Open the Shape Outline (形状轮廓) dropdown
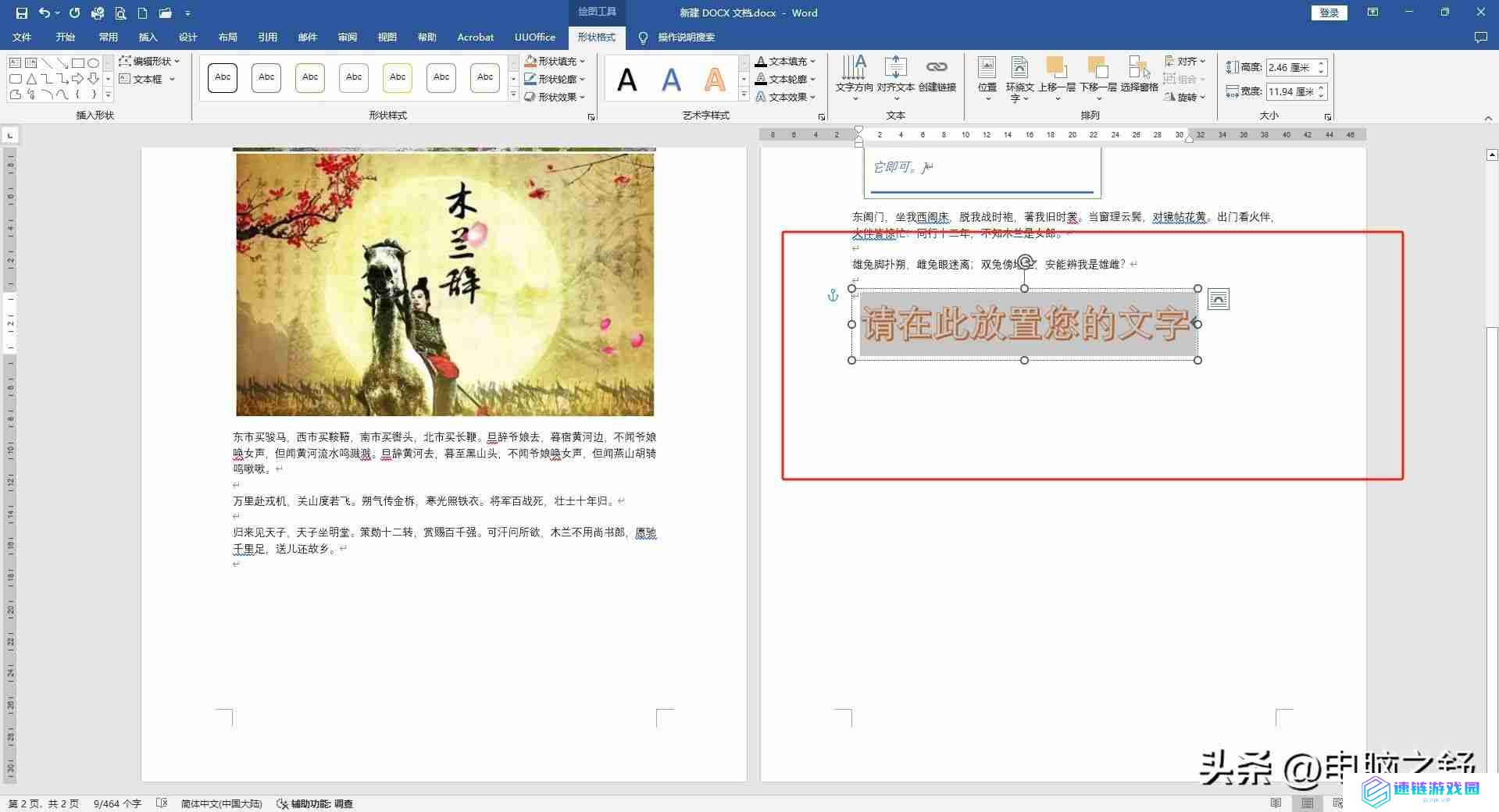Image resolution: width=1499 pixels, height=812 pixels. (555, 79)
